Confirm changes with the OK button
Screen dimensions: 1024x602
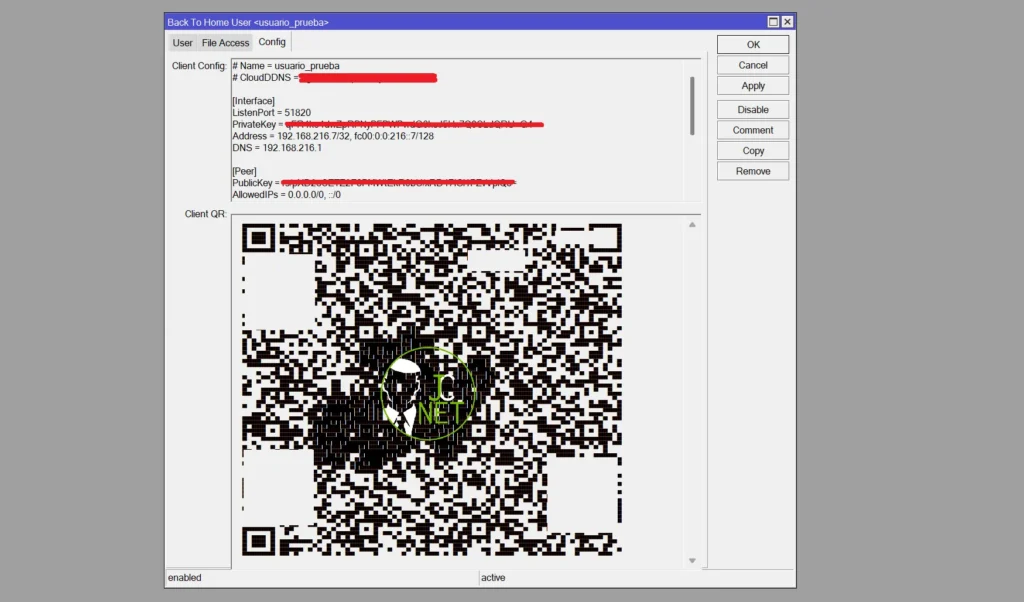coord(752,43)
